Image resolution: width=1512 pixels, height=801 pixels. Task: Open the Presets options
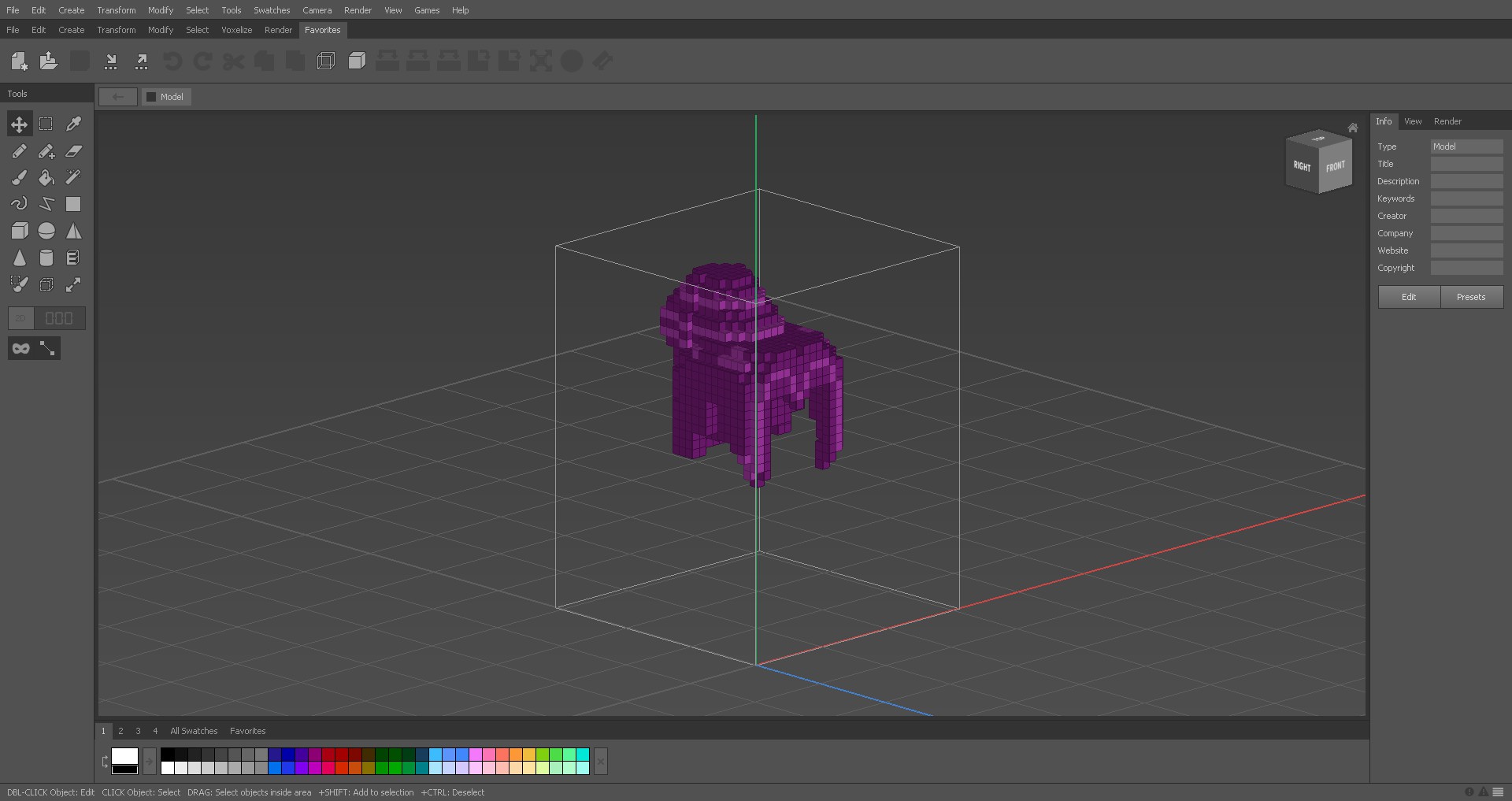[1471, 297]
